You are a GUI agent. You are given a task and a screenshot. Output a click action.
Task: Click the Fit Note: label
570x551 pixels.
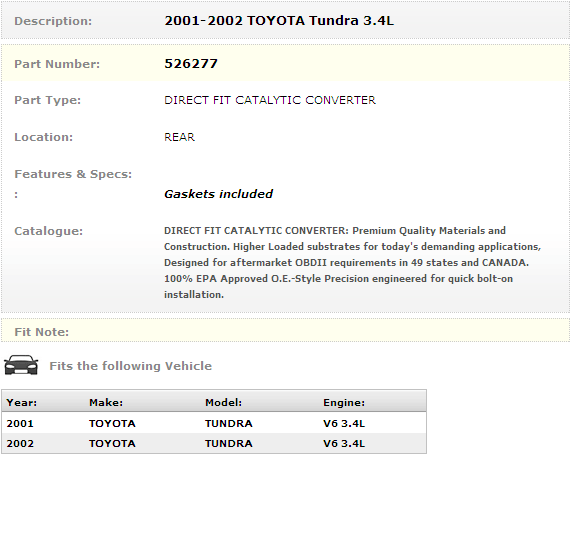[41, 332]
